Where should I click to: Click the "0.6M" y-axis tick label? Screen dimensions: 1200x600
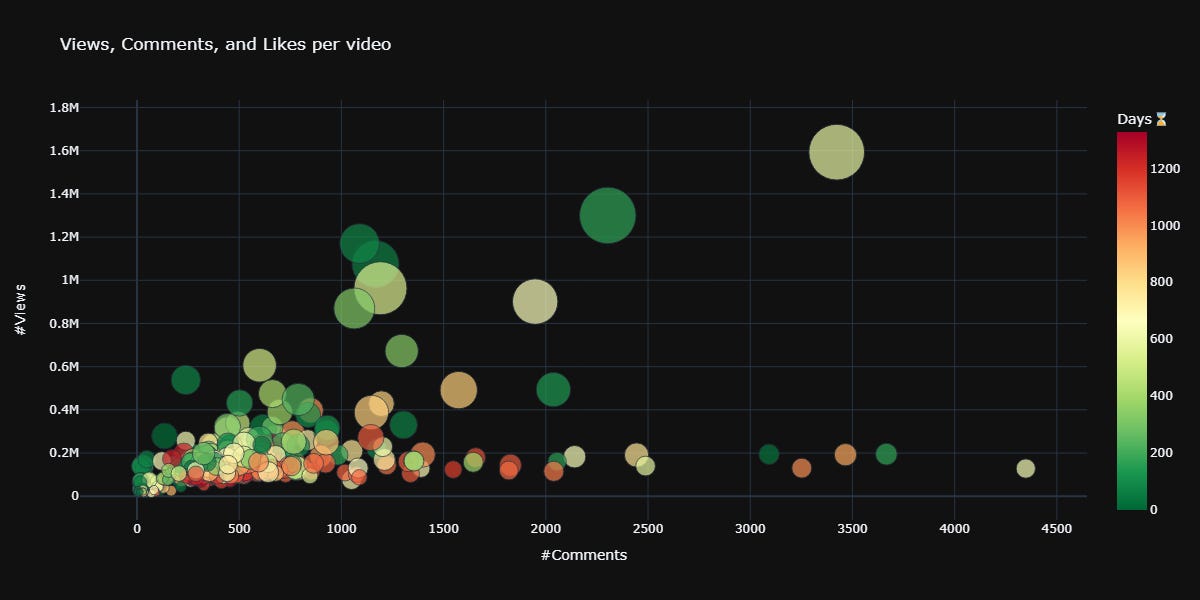tap(65, 366)
